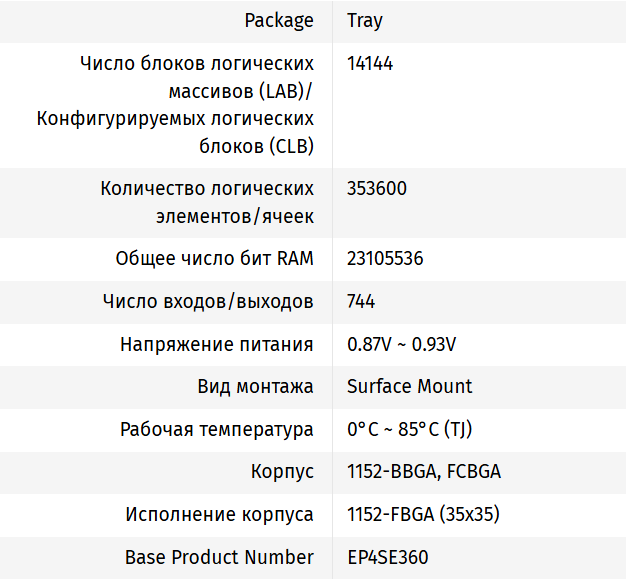Click the "Рабочая температура" label
Screen dimensions: 626x582
(x=217, y=429)
